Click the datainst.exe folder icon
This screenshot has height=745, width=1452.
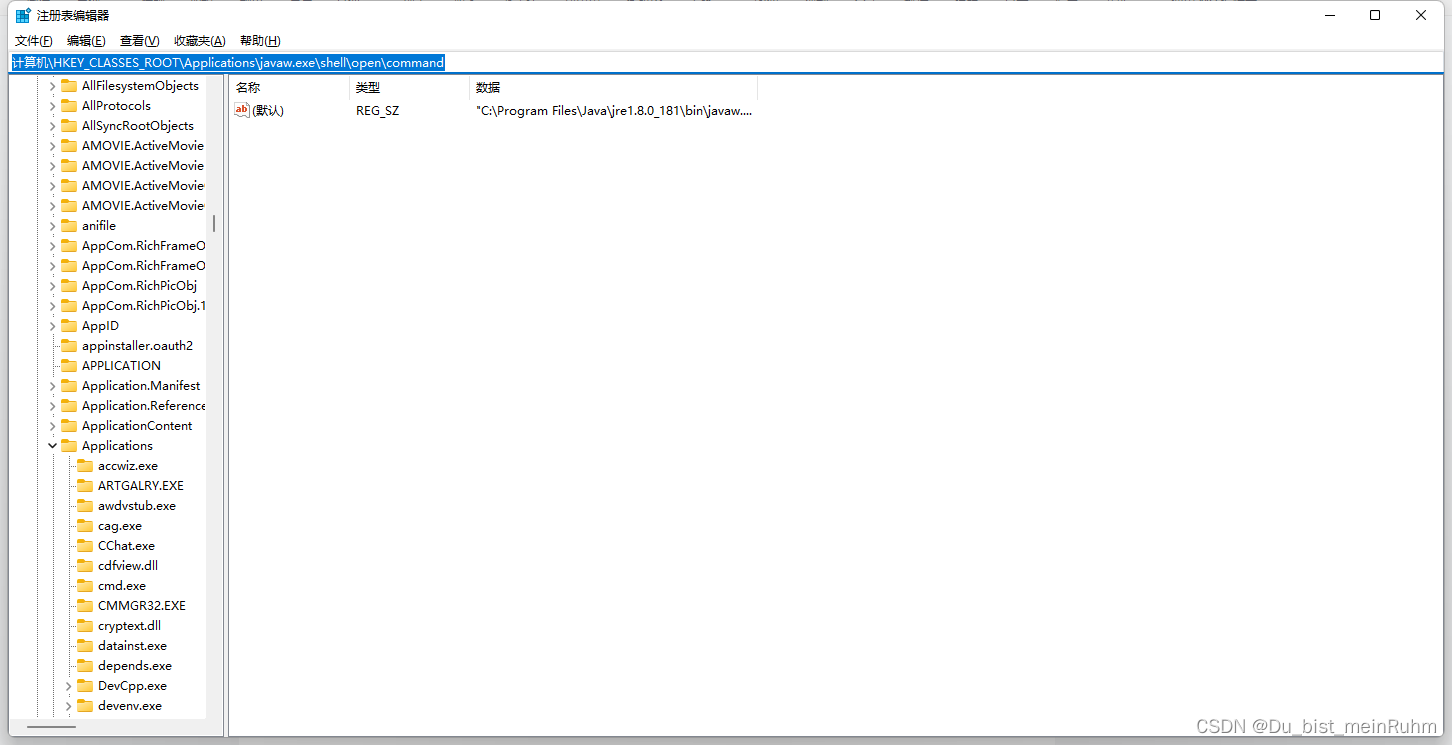click(x=87, y=645)
